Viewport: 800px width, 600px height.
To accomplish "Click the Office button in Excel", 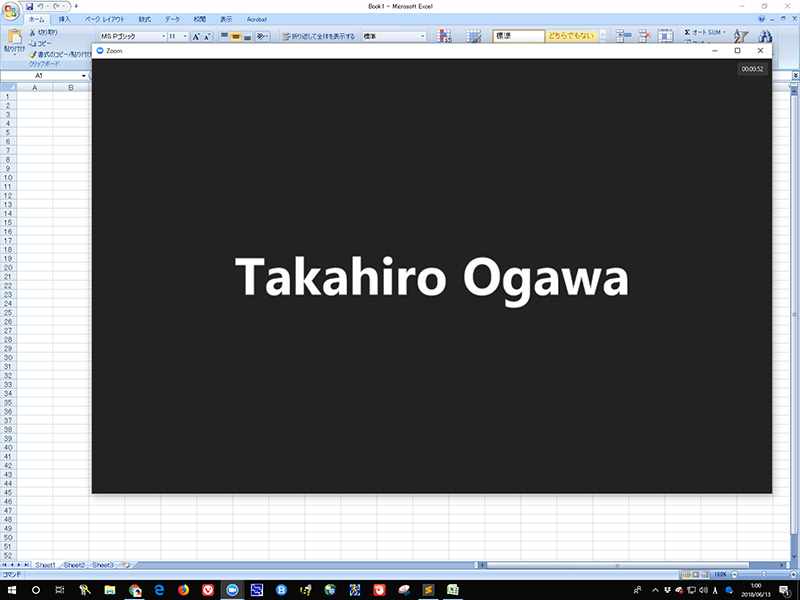I will tap(12, 9).
